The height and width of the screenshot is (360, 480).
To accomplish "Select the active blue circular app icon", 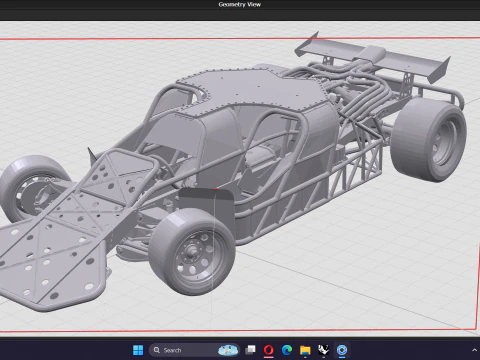I will 342,350.
